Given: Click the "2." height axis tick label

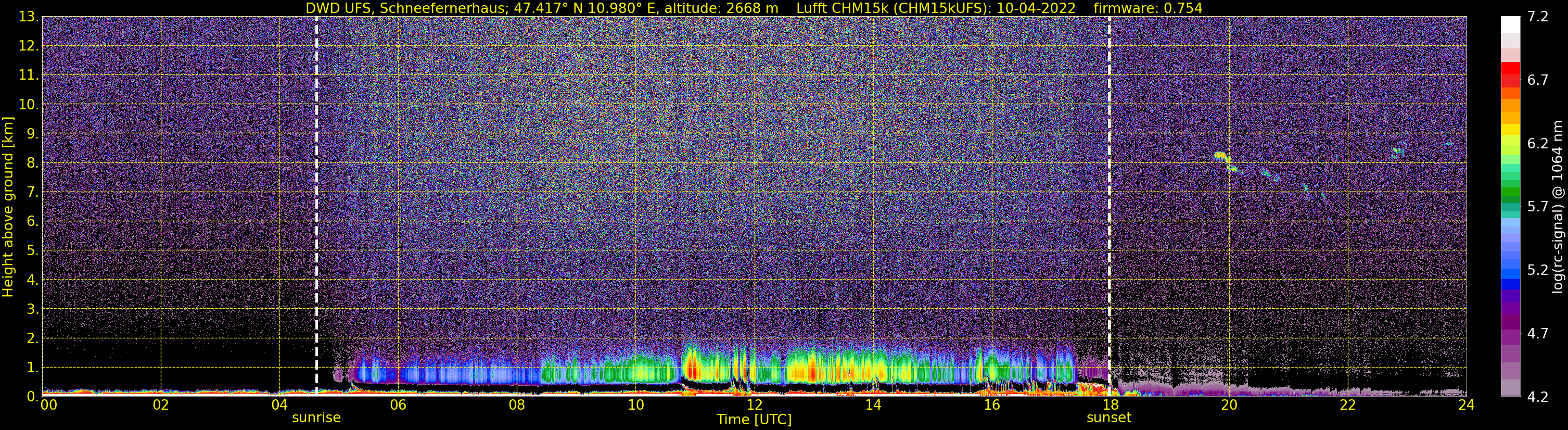Looking at the screenshot, I should [x=32, y=338].
